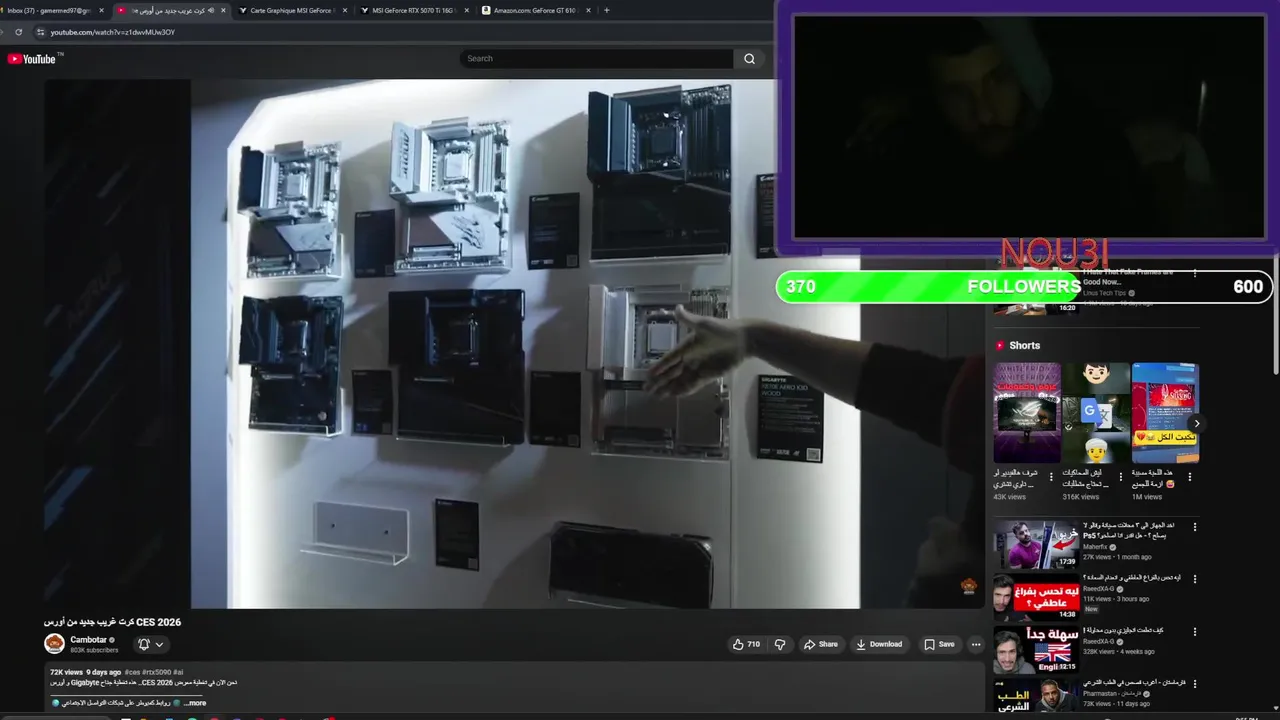Viewport: 1280px width, 720px height.
Task: Open the Cambotar channel name link
Action: click(x=88, y=640)
